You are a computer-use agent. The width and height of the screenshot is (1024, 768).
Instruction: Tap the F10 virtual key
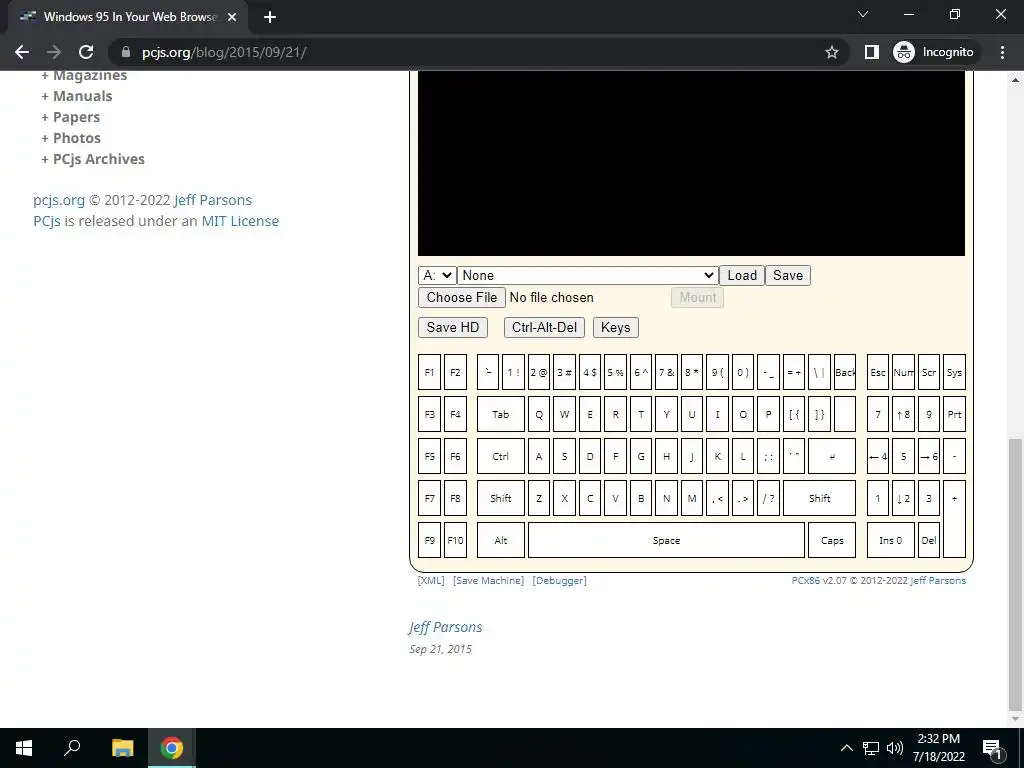(455, 540)
